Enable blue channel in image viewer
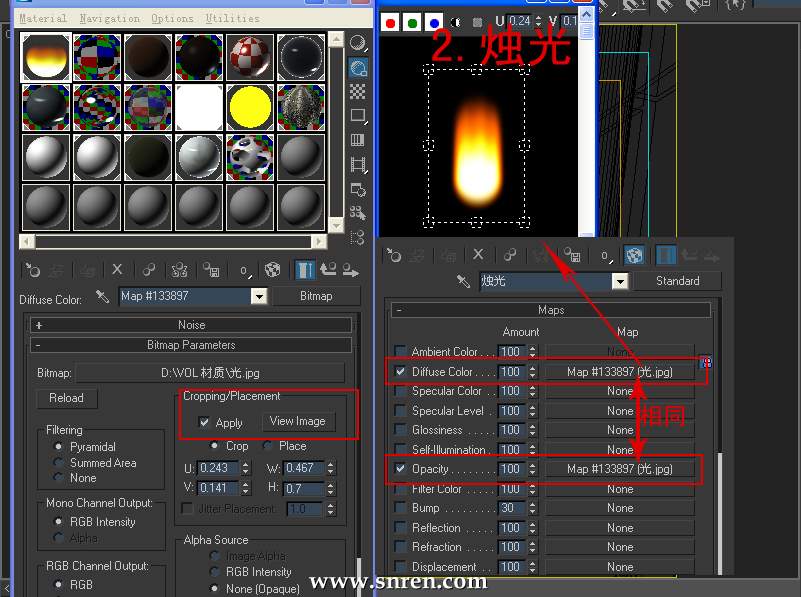Viewport: 801px width, 597px height. 434,23
